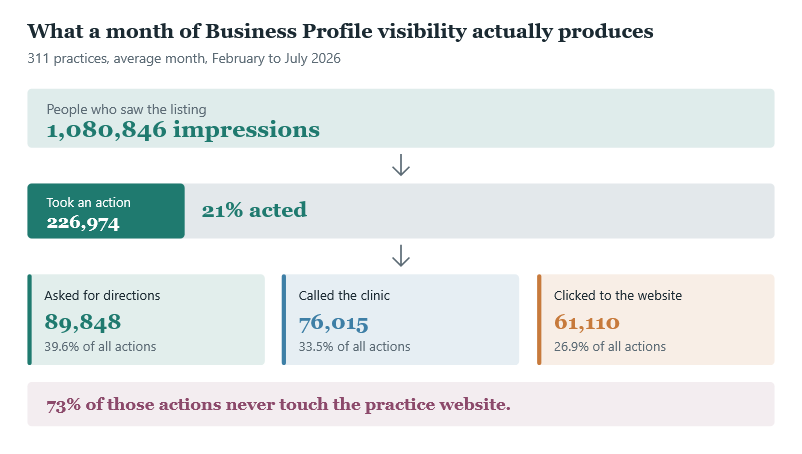802x454 pixels.
Task: Select the '33.5% of all actions' text
Action: (x=354, y=347)
